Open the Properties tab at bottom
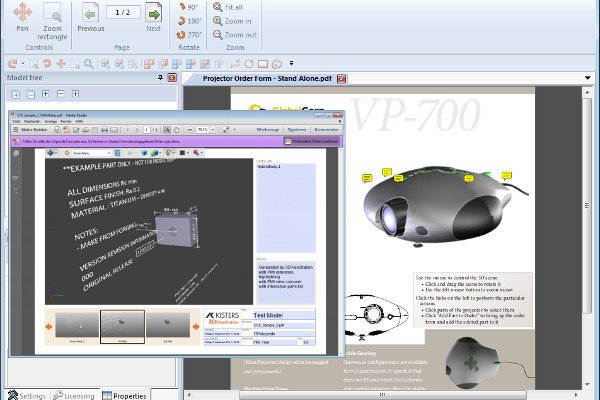 [x=125, y=395]
